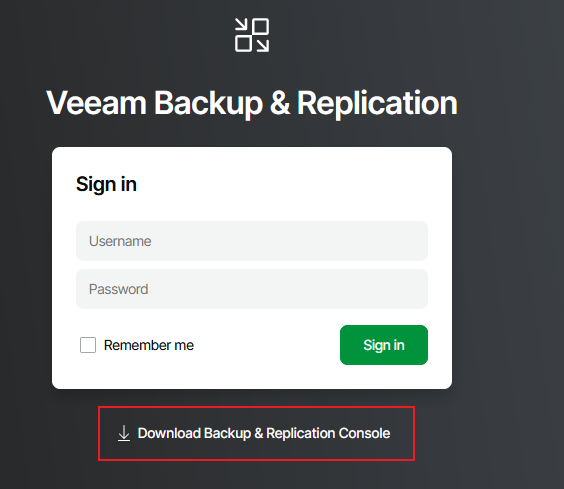The height and width of the screenshot is (489, 564).
Task: Click the upper-right square of the Veeam logo
Action: (260, 26)
